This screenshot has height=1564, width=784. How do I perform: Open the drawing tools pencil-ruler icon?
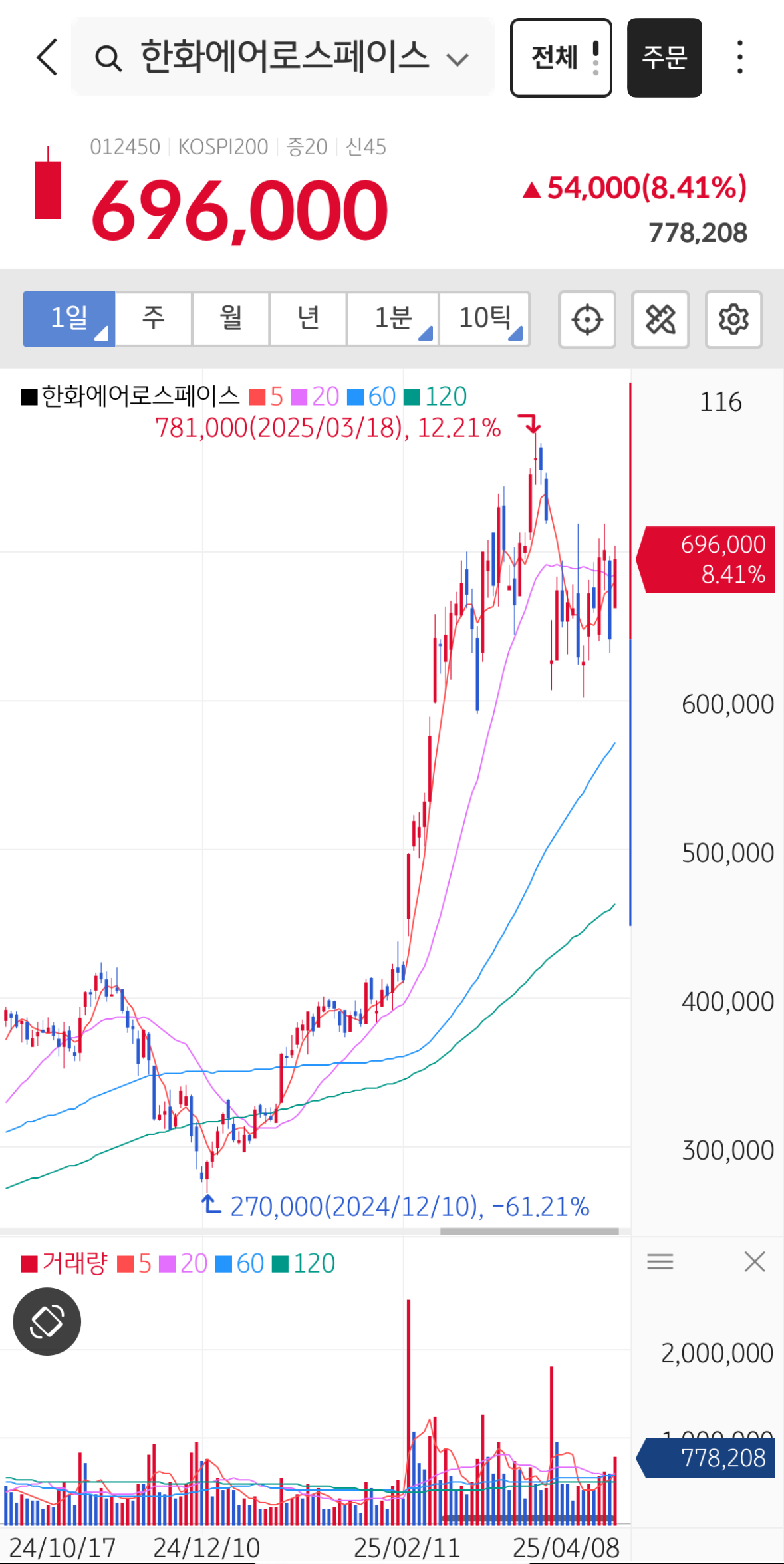(x=660, y=319)
